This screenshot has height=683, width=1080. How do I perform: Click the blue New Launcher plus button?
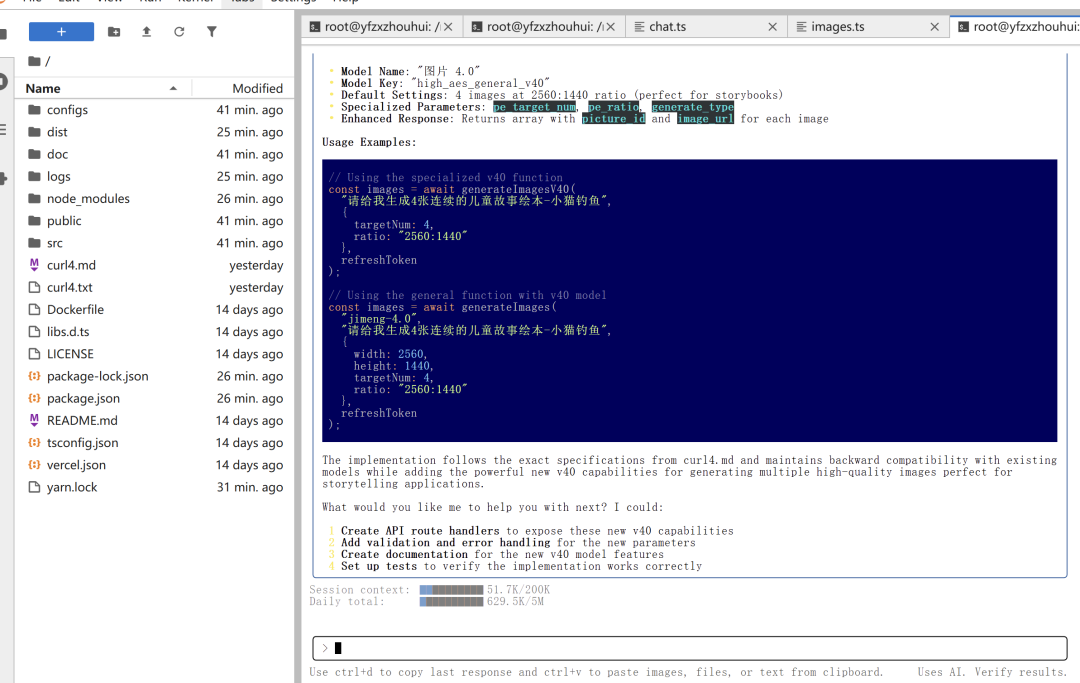click(61, 32)
